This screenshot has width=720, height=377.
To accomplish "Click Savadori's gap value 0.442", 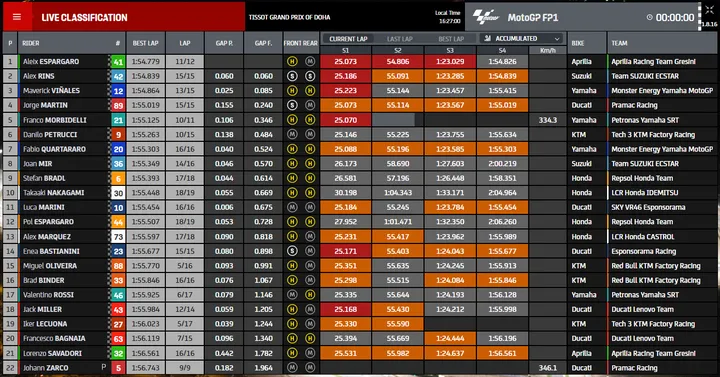I will (224, 353).
